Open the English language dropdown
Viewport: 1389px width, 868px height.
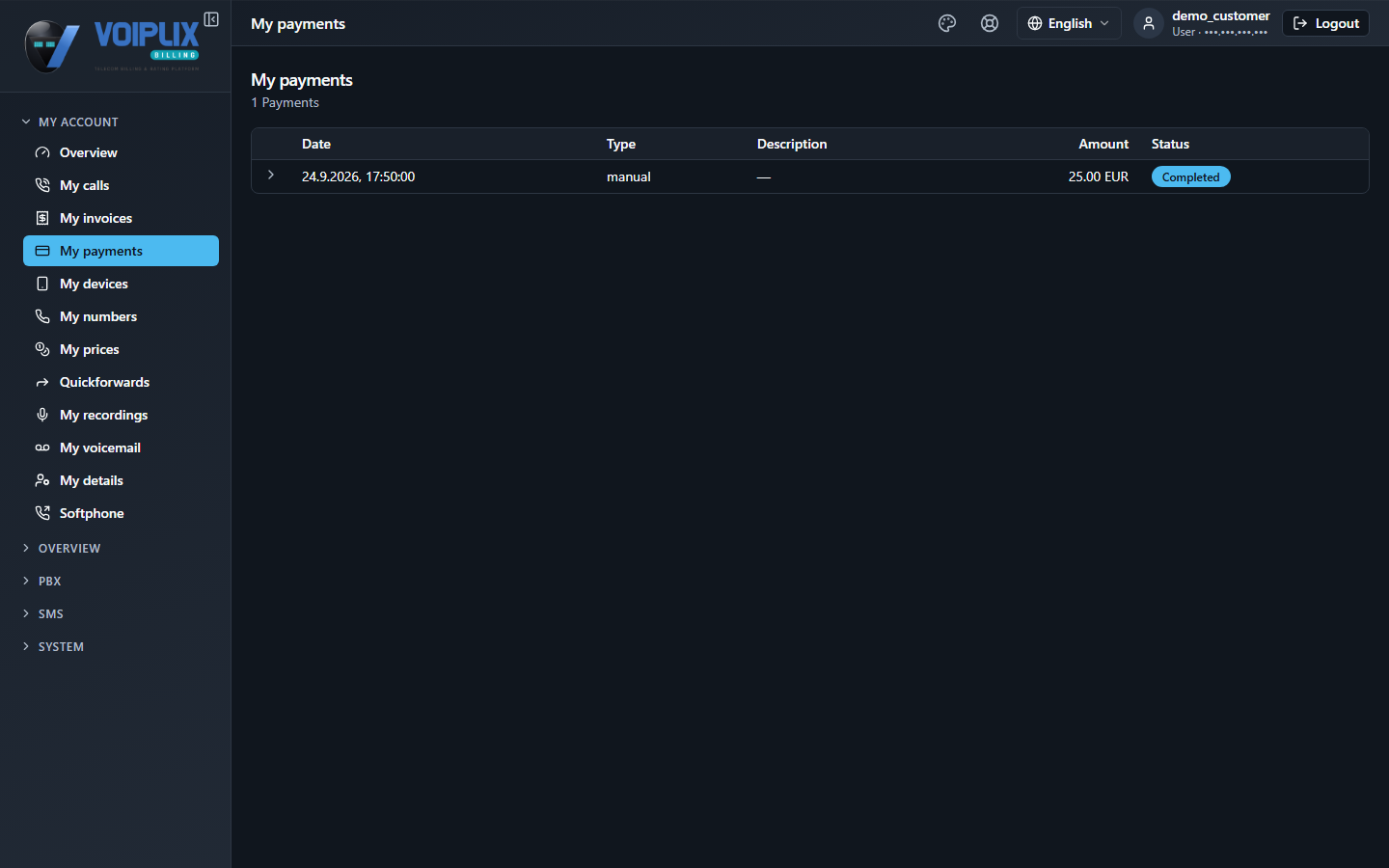coord(1069,23)
